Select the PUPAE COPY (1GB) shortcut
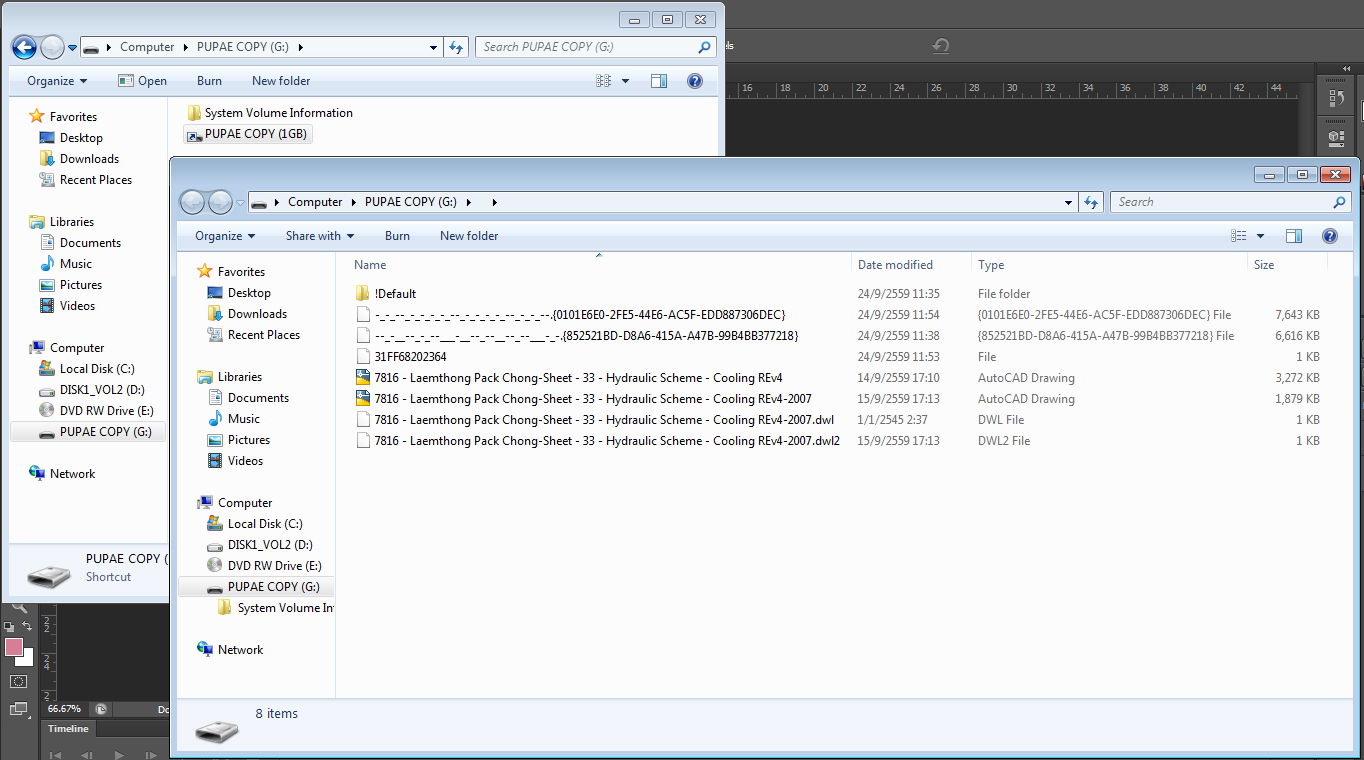Image resolution: width=1364 pixels, height=760 pixels. pyautogui.click(x=253, y=134)
